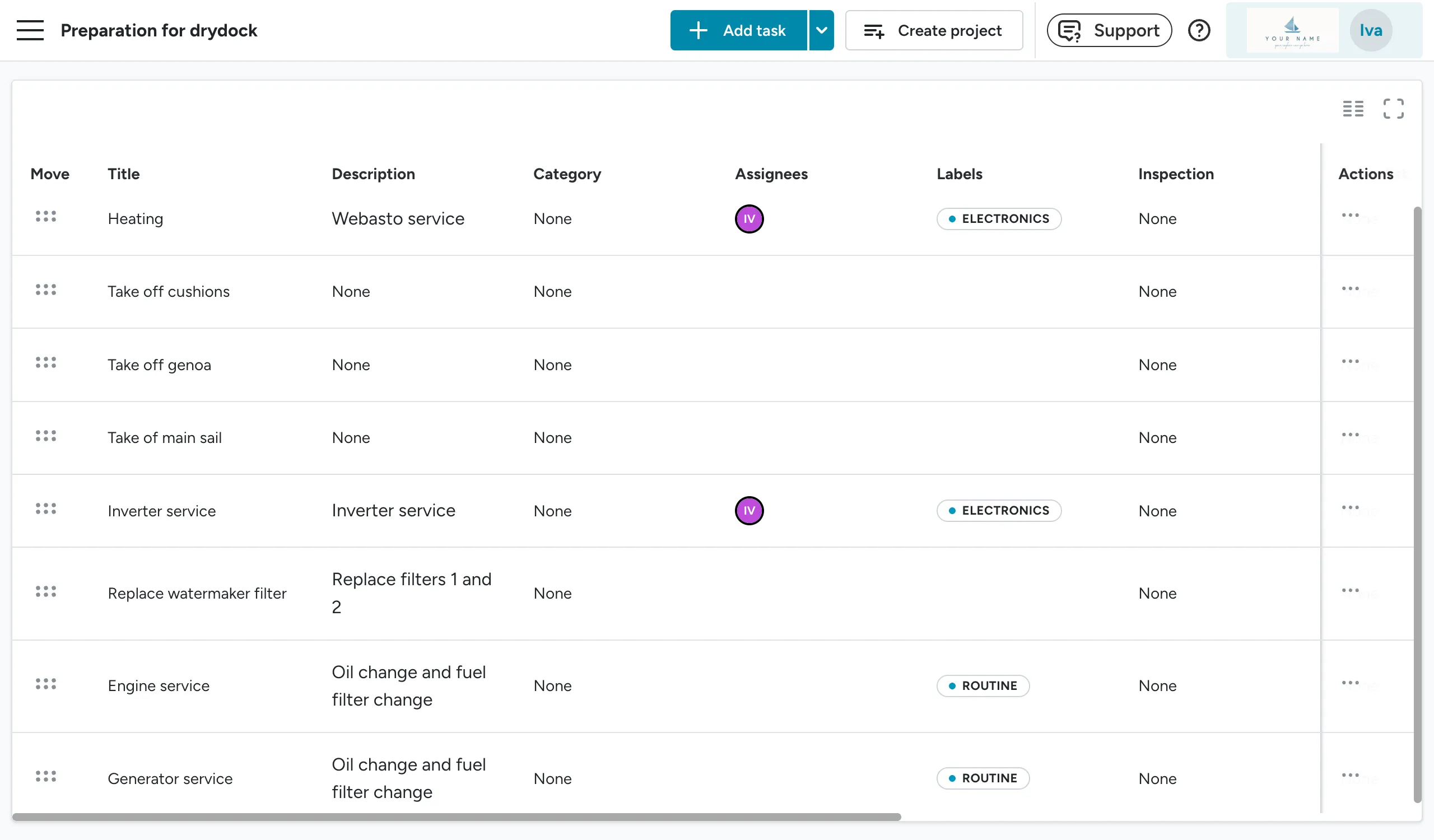Image resolution: width=1434 pixels, height=840 pixels.
Task: Click the help question mark icon
Action: [x=1199, y=30]
